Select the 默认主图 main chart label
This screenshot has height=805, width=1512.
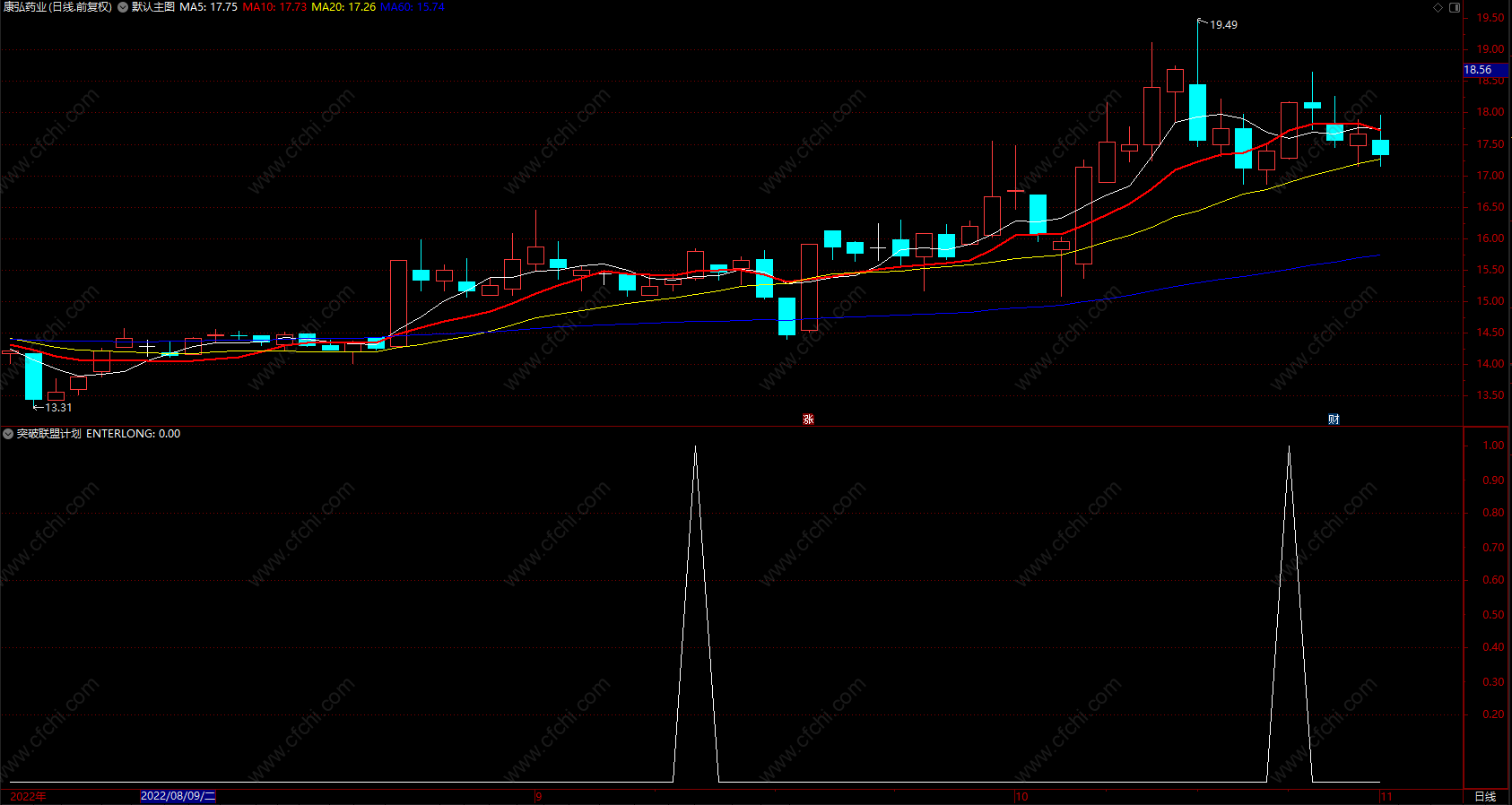[153, 7]
